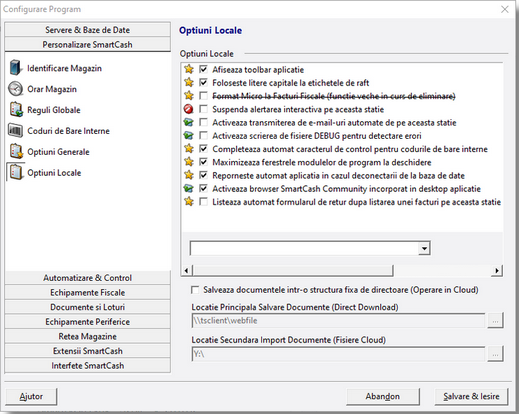
Task: Click green icon beside Activeaza scrierea de fisiere DEBUG
Action: (x=189, y=135)
